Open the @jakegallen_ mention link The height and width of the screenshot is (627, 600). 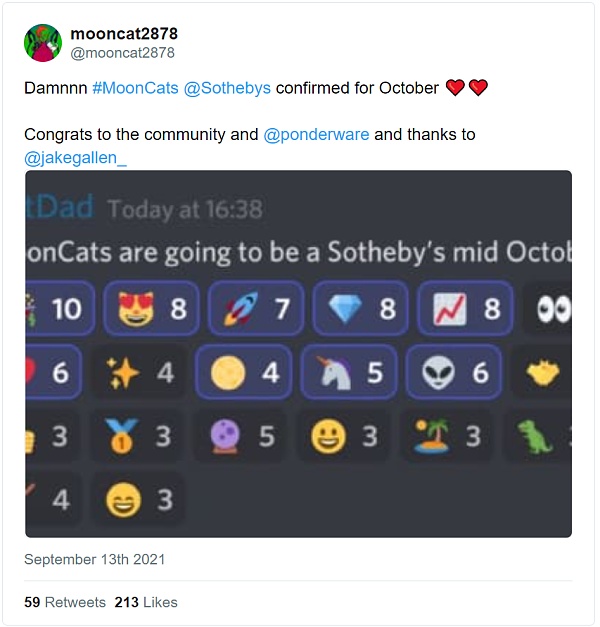(76, 157)
